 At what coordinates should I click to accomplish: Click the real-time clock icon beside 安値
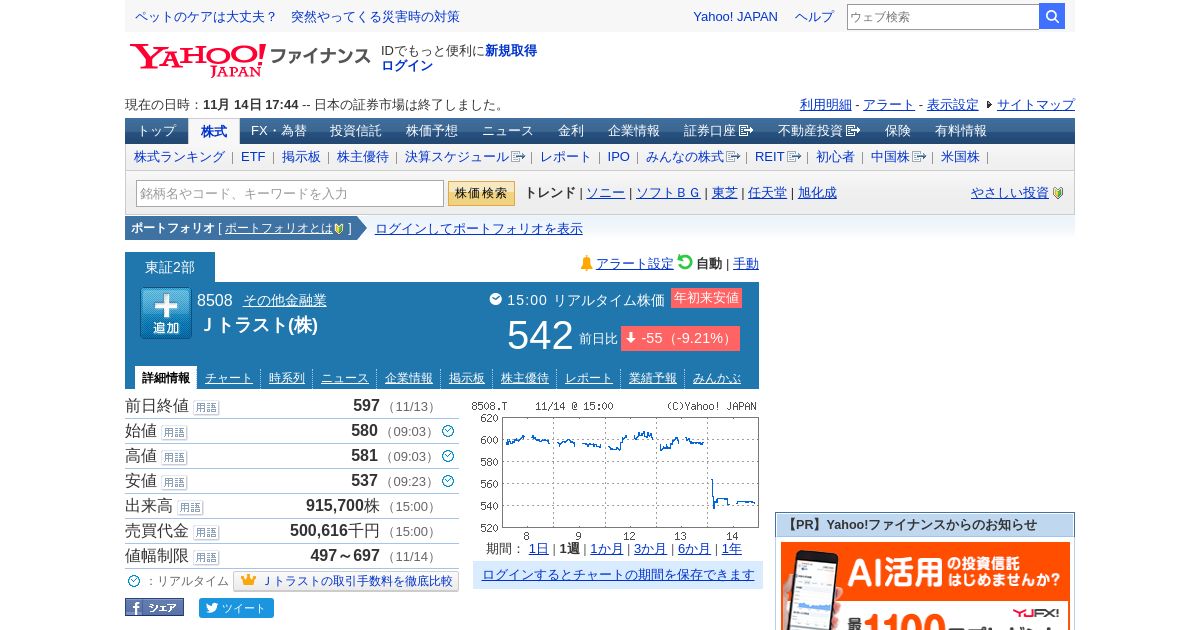448,481
